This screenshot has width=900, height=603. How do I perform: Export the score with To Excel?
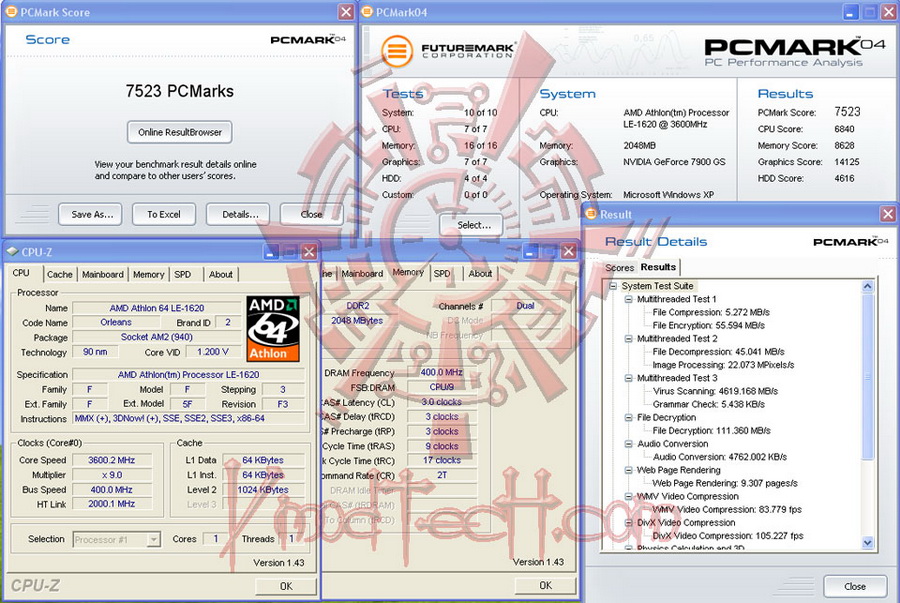[x=164, y=214]
